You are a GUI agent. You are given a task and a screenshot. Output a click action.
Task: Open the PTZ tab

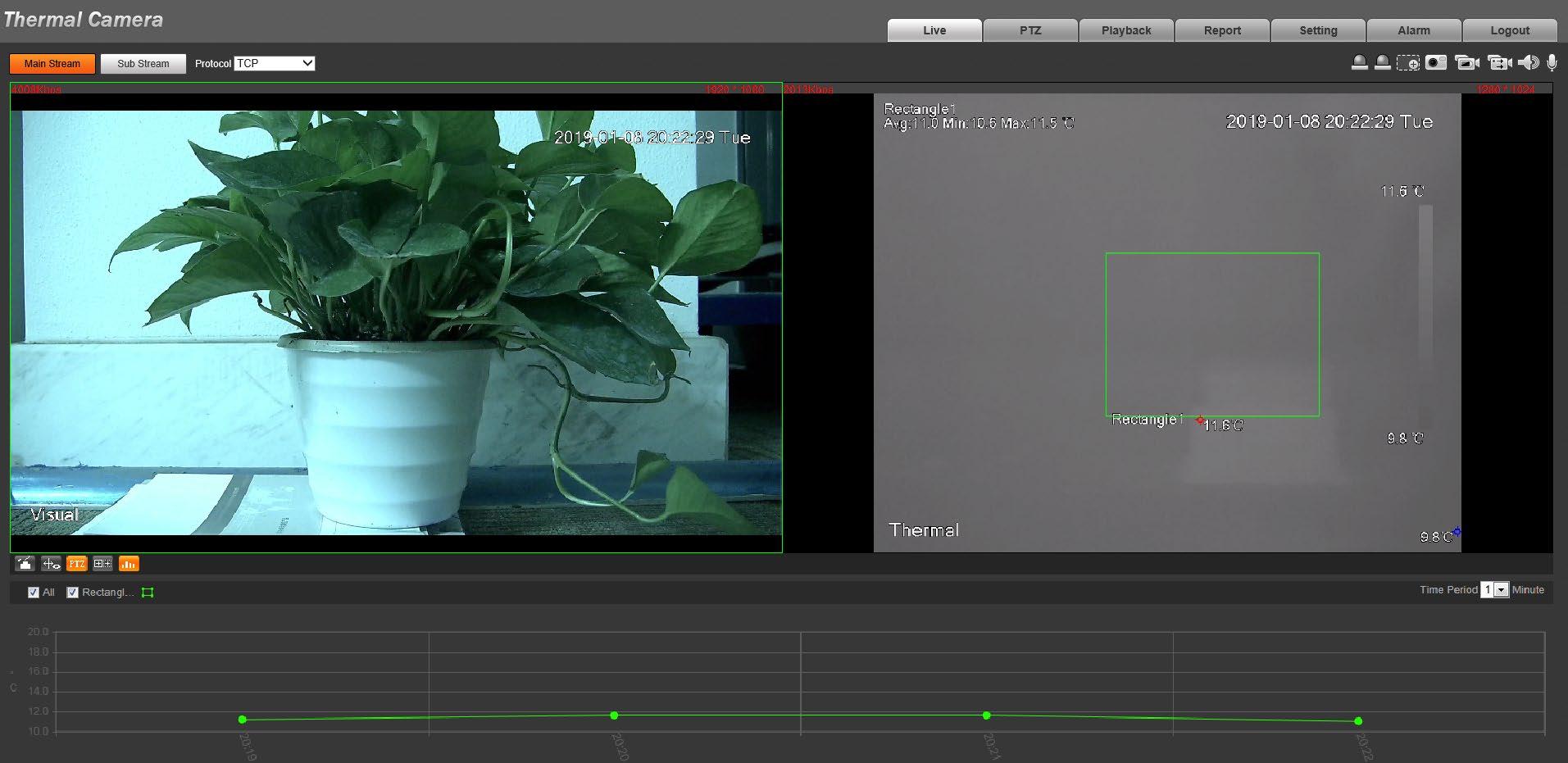[1030, 30]
